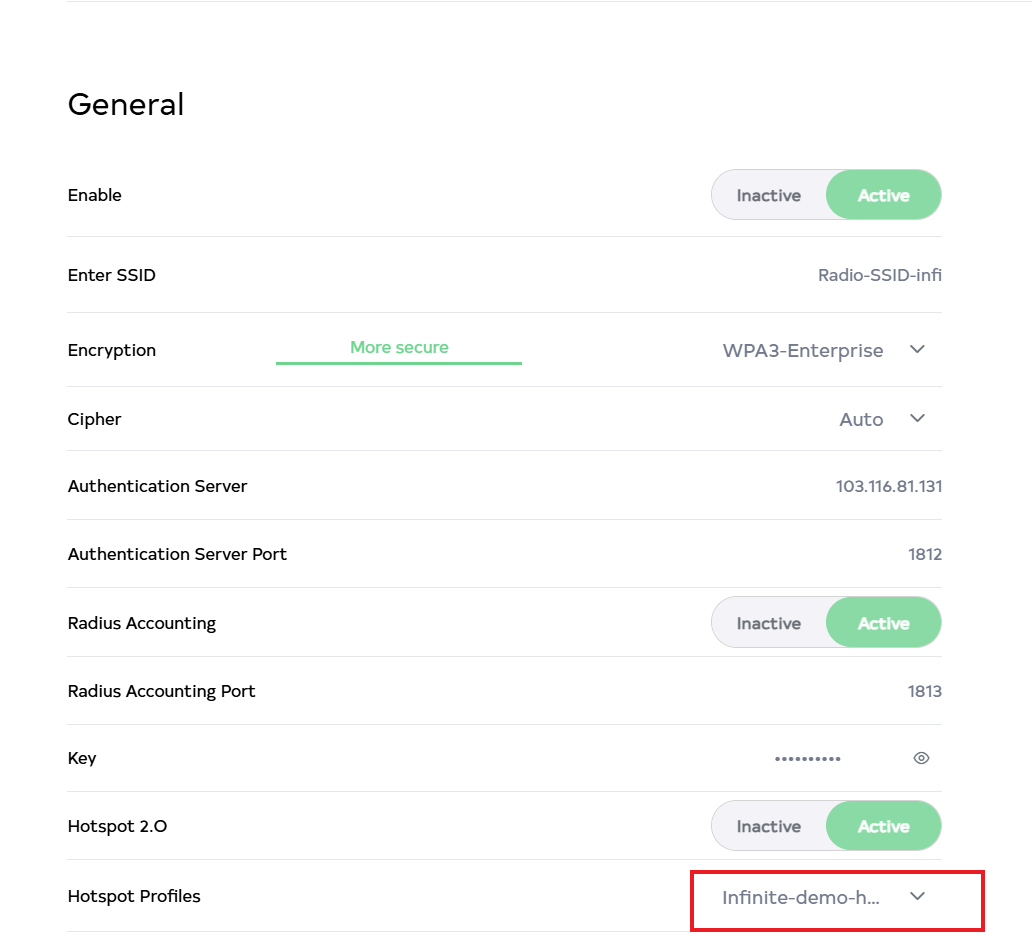Image resolution: width=1032 pixels, height=950 pixels.
Task: Click the Encryption dropdown chevron
Action: [917, 350]
